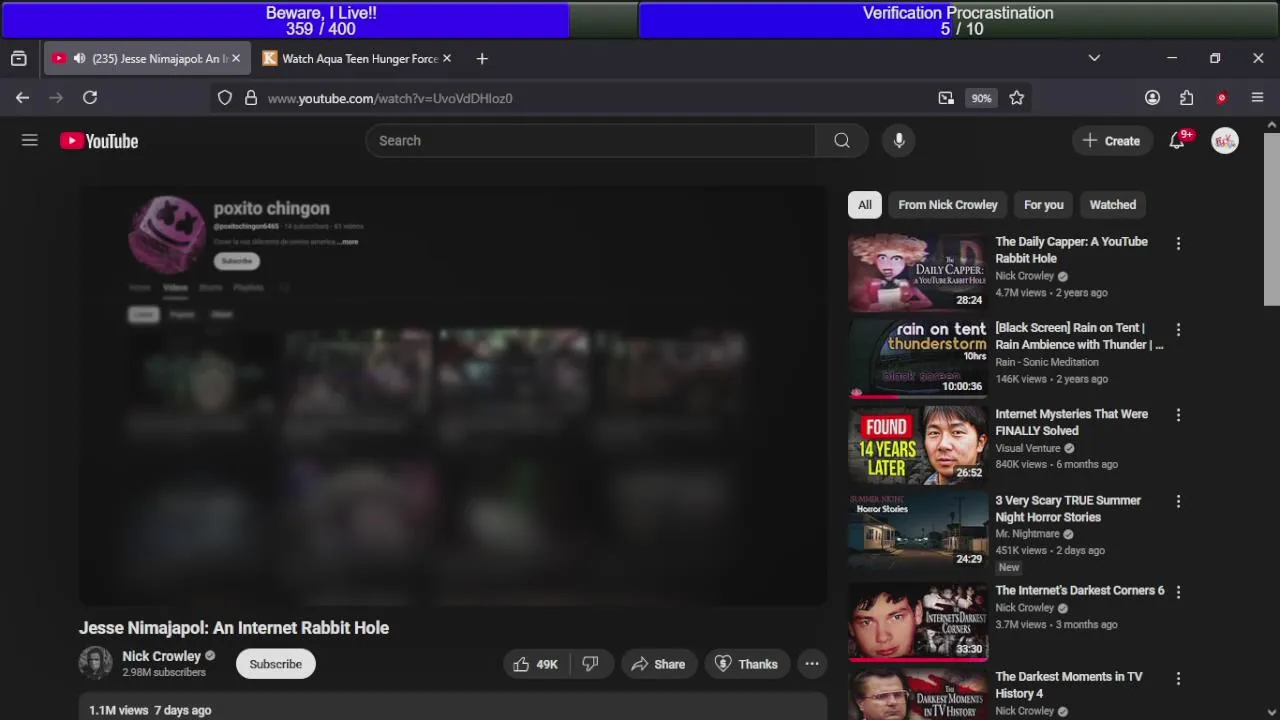This screenshot has width=1280, height=720.
Task: Go to the YouTube home logo
Action: coord(99,141)
